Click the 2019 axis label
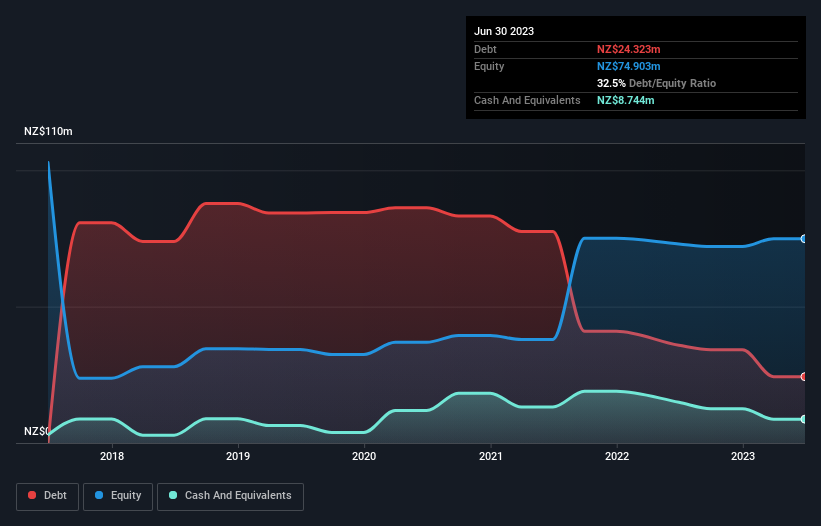Viewport: 821px width, 526px height. (x=238, y=456)
